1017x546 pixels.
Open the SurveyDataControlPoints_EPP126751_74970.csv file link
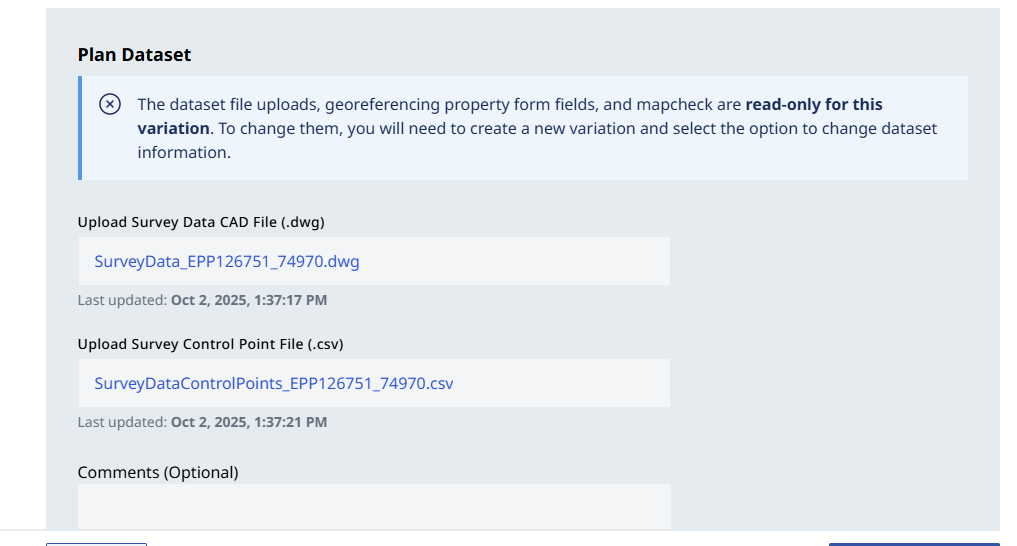coord(274,383)
